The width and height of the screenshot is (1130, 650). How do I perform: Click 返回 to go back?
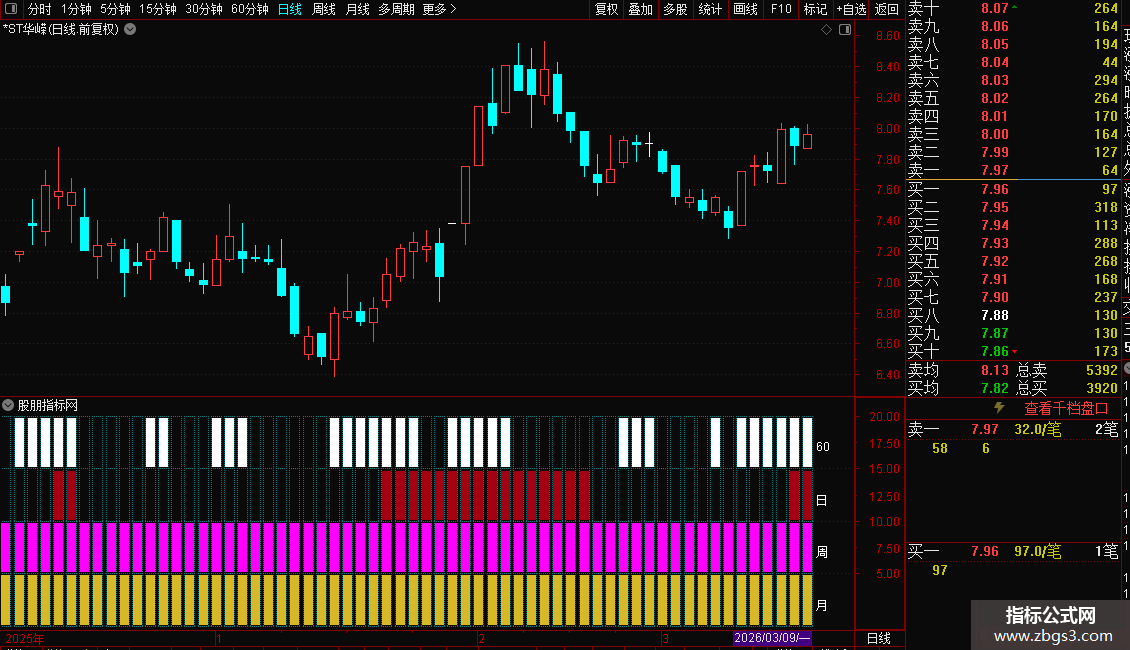pos(886,9)
